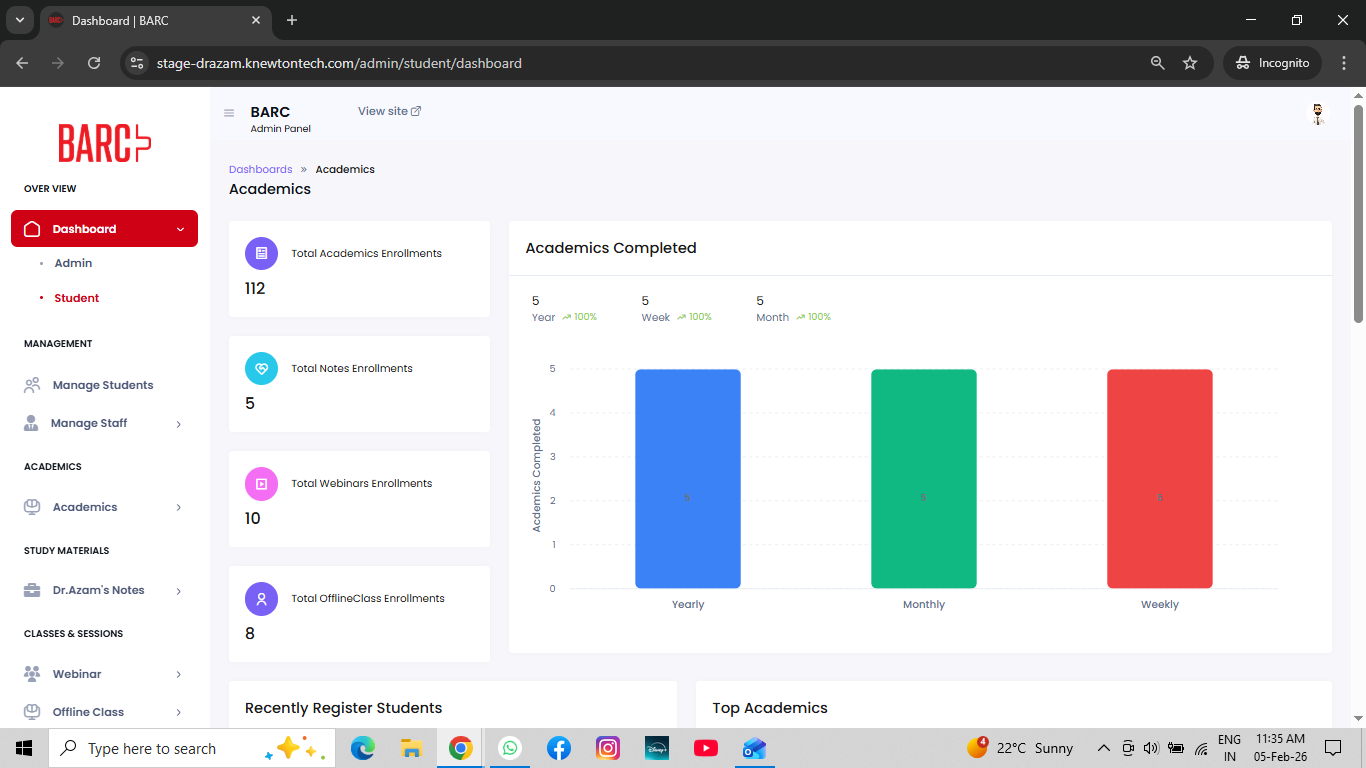Go to Dashboards breadcrumb link
1366x768 pixels.
[260, 169]
